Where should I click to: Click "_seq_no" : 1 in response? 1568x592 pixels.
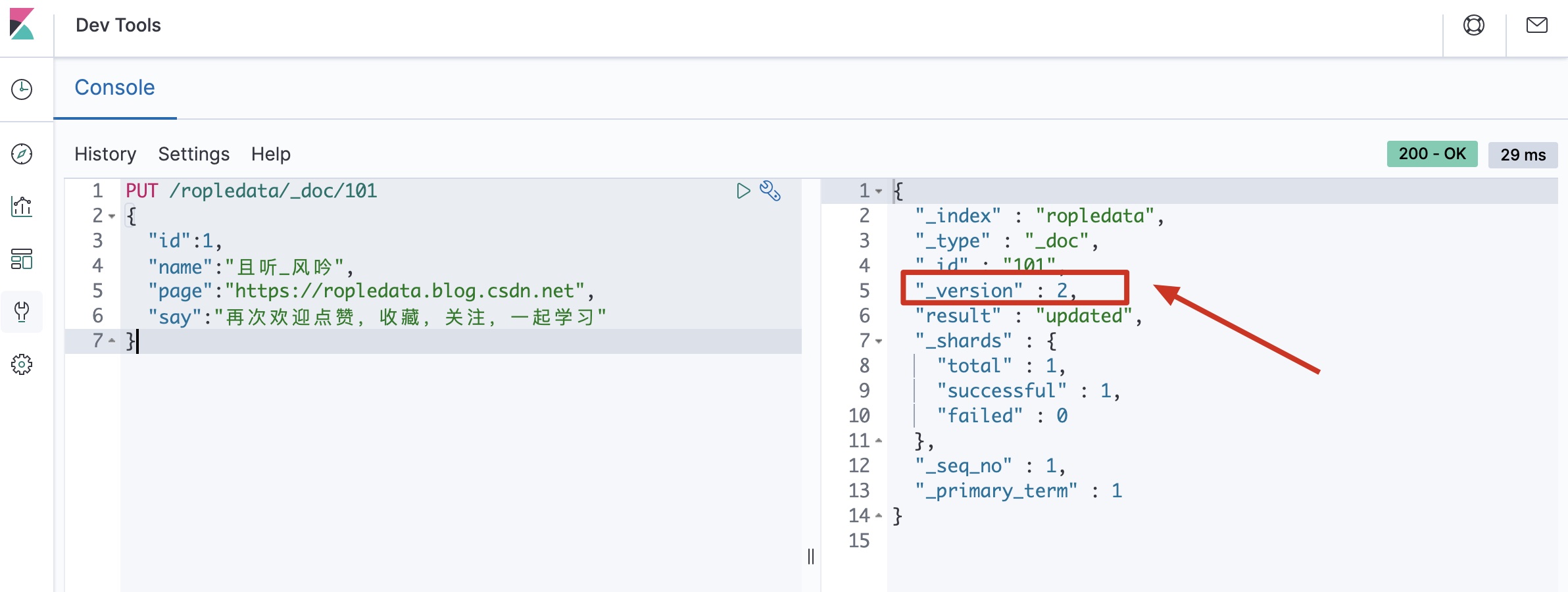tap(991, 466)
